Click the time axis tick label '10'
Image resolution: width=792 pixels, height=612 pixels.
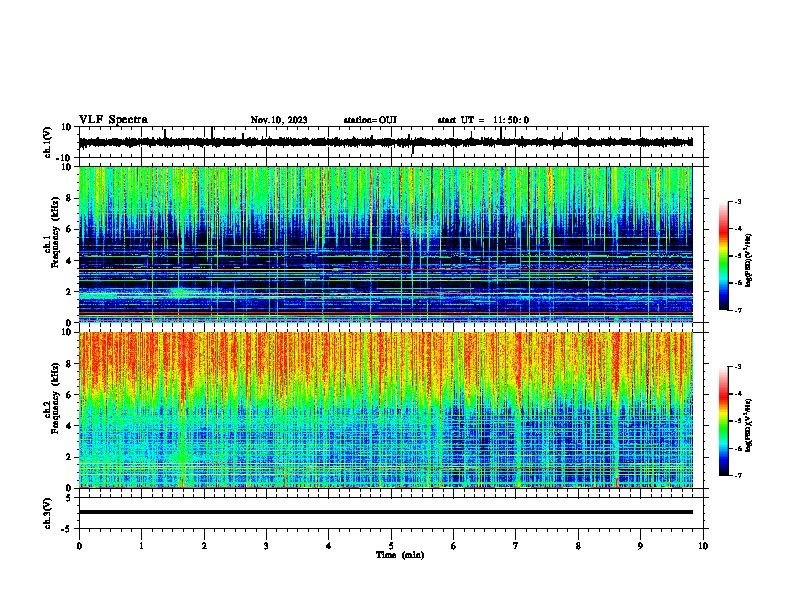coord(703,546)
